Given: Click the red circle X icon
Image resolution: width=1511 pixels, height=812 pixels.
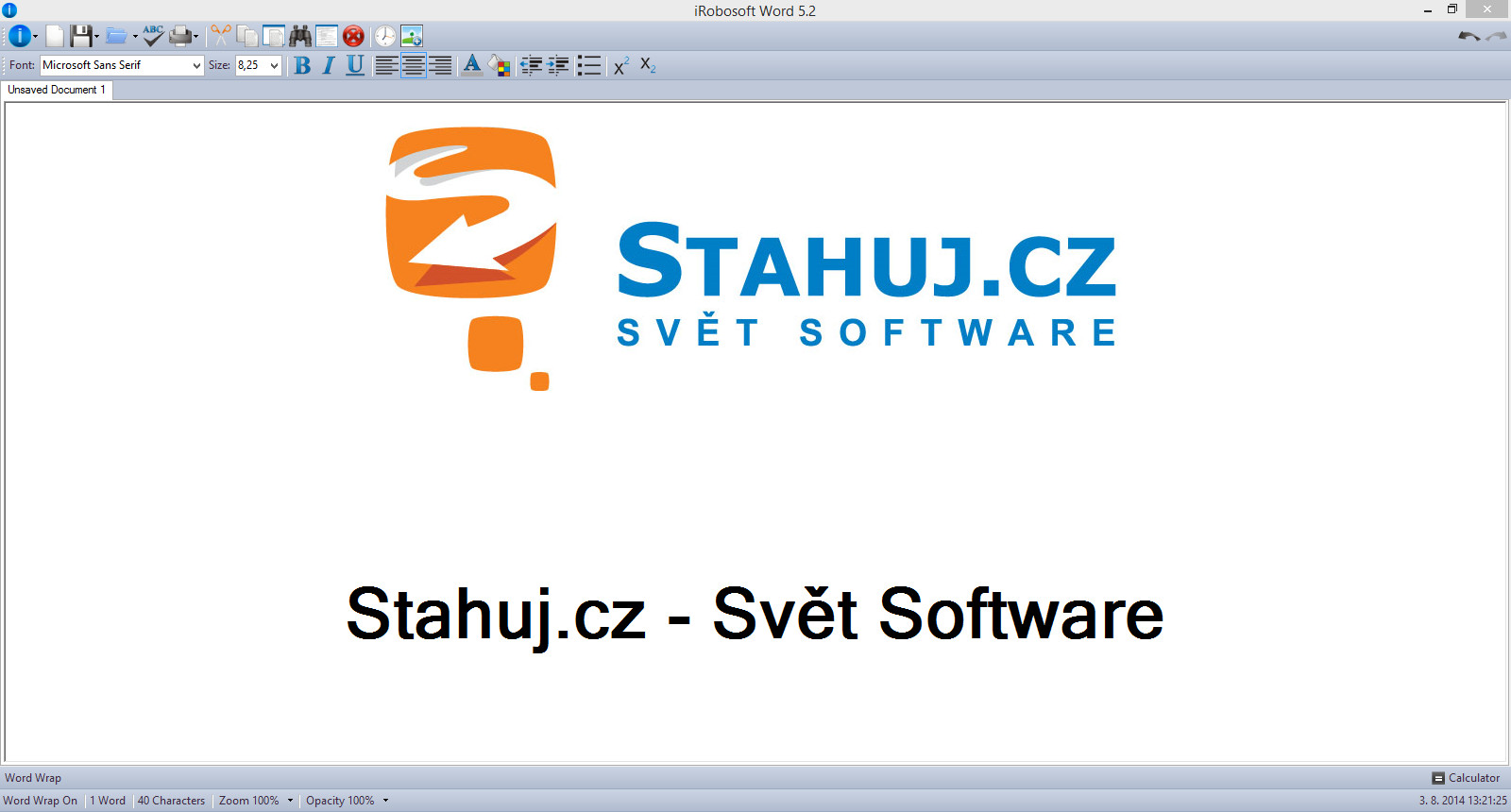Looking at the screenshot, I should point(353,36).
